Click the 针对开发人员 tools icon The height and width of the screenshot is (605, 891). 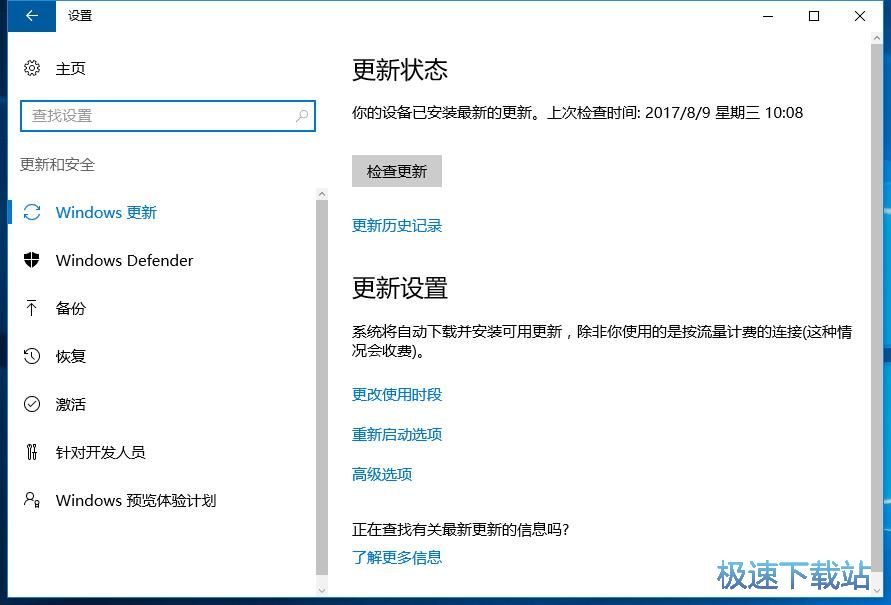(32, 452)
